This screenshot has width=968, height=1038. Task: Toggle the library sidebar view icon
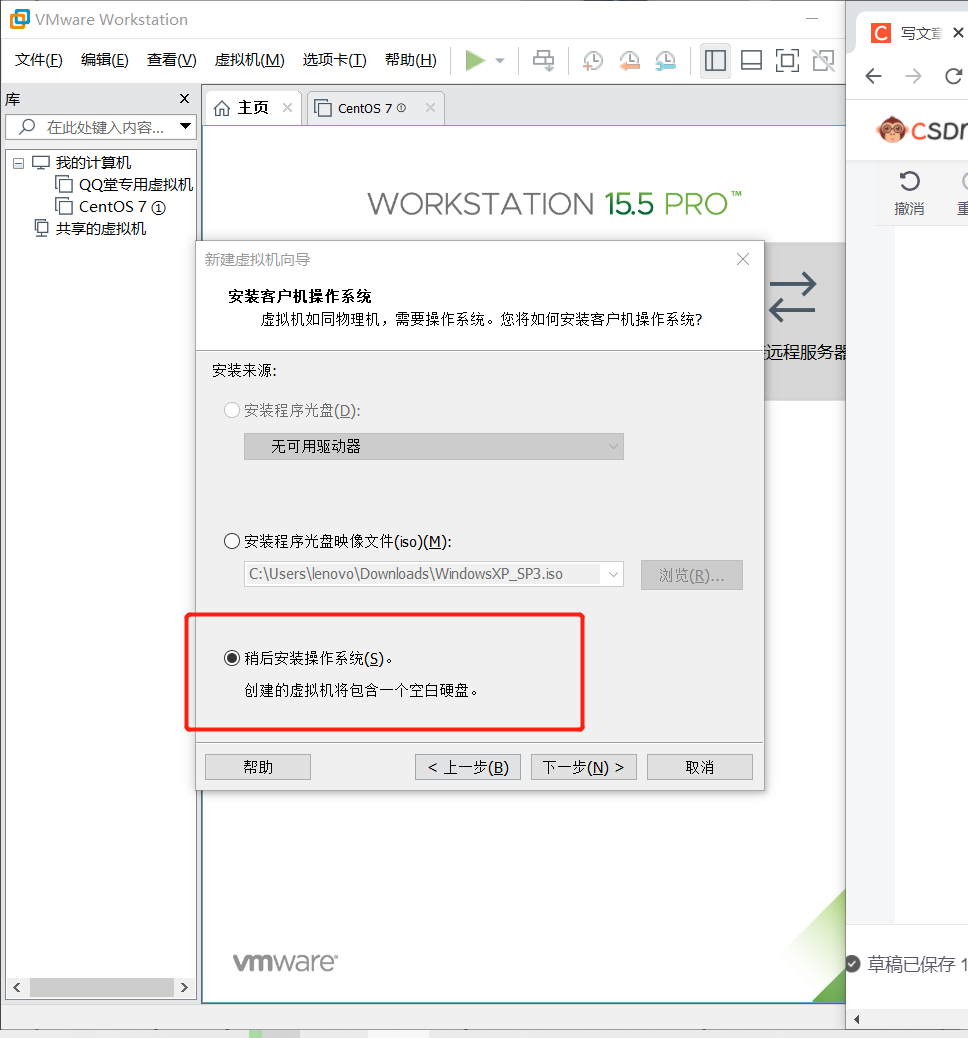coord(715,61)
